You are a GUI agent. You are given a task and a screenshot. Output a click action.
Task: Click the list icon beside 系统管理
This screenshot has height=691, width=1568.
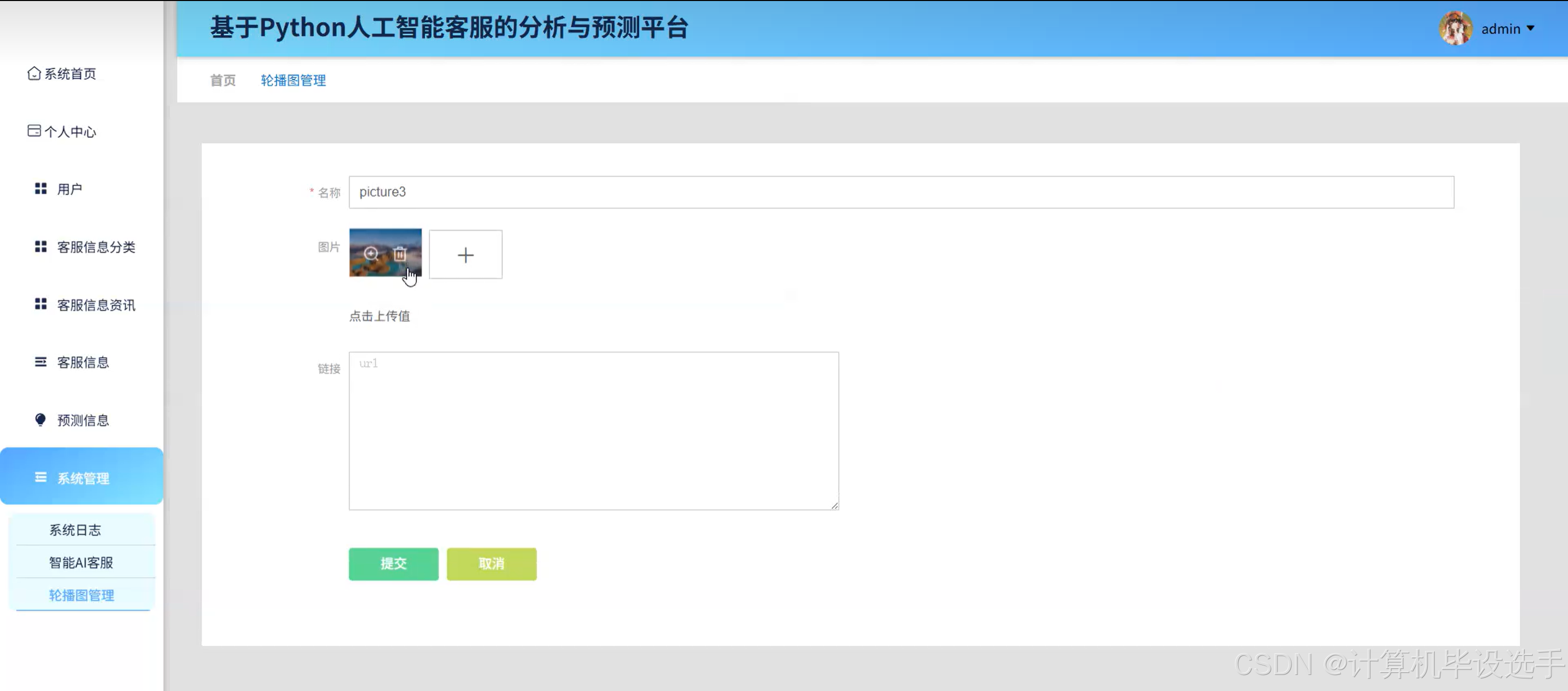coord(41,477)
